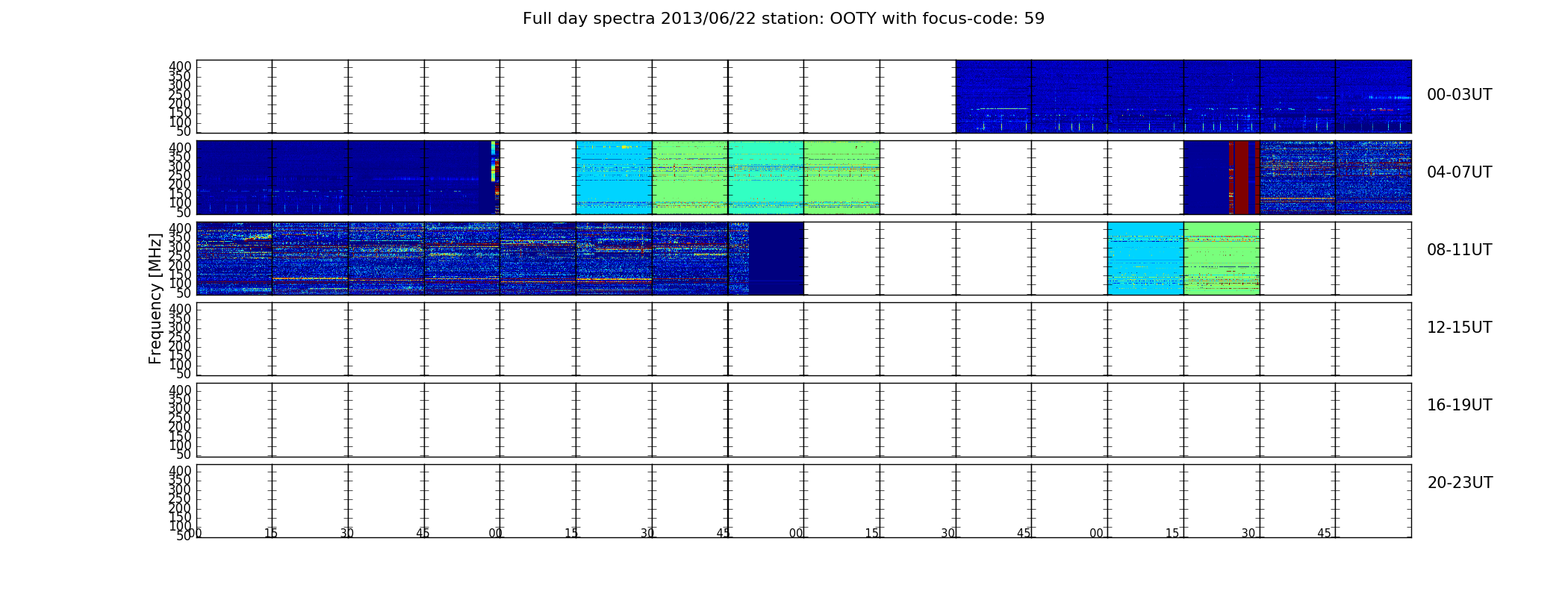Click the empty 12-15UT spectrum panel
The width and height of the screenshot is (1568, 597).
[x=804, y=339]
